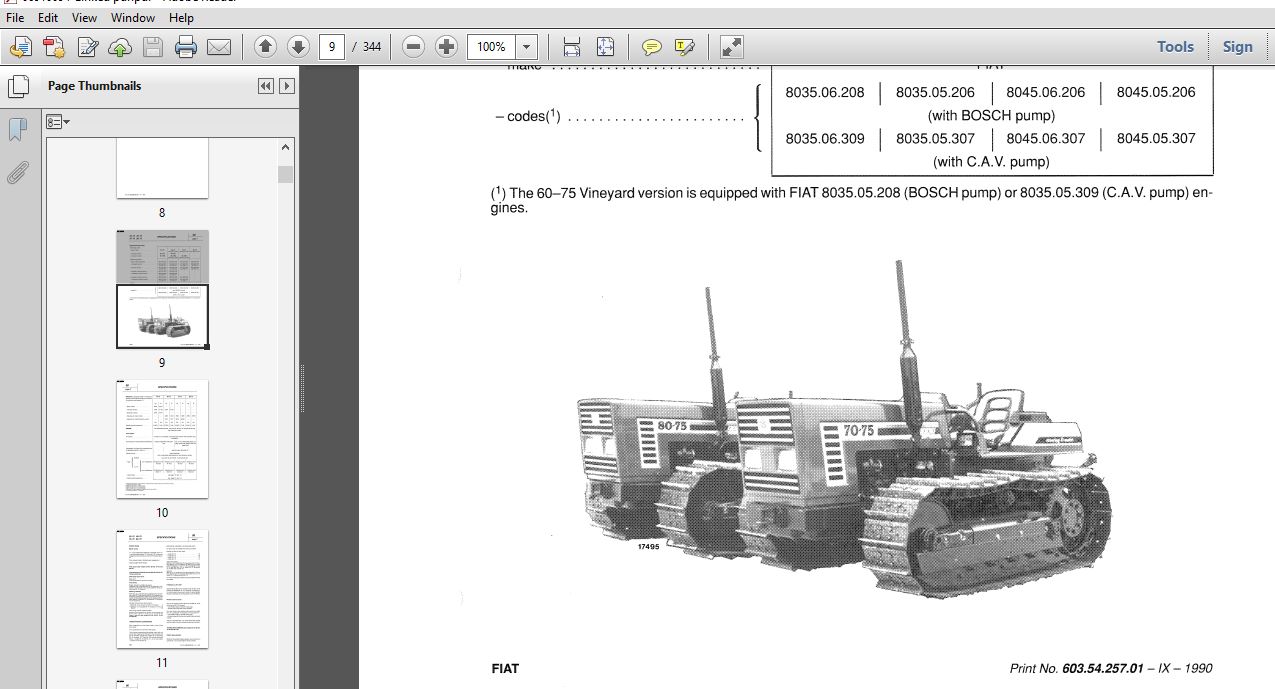Open the Attachments paperclip sidebar icon
Viewport: 1275px width, 689px height.
[17, 172]
